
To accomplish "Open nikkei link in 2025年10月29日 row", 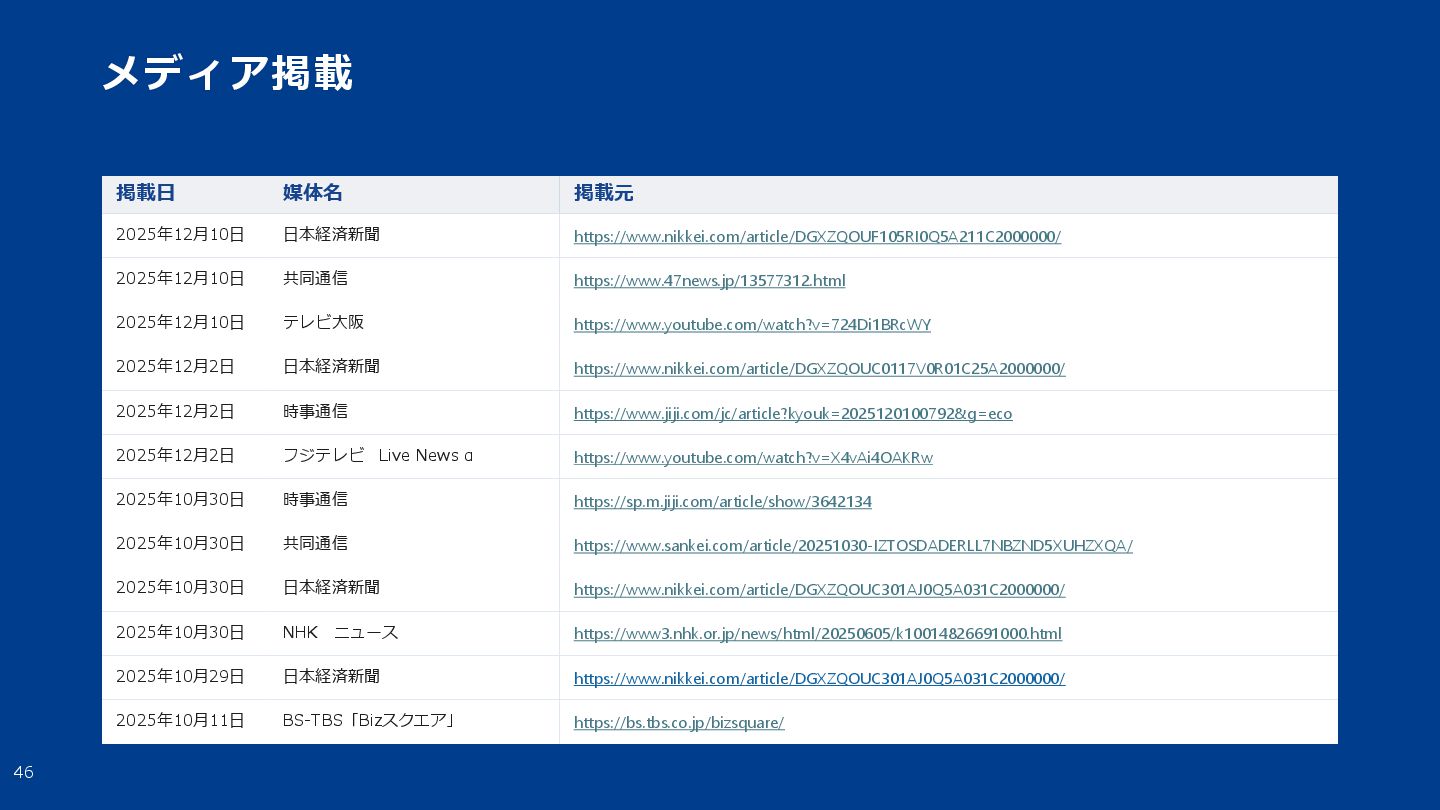I will pyautogui.click(x=820, y=678).
